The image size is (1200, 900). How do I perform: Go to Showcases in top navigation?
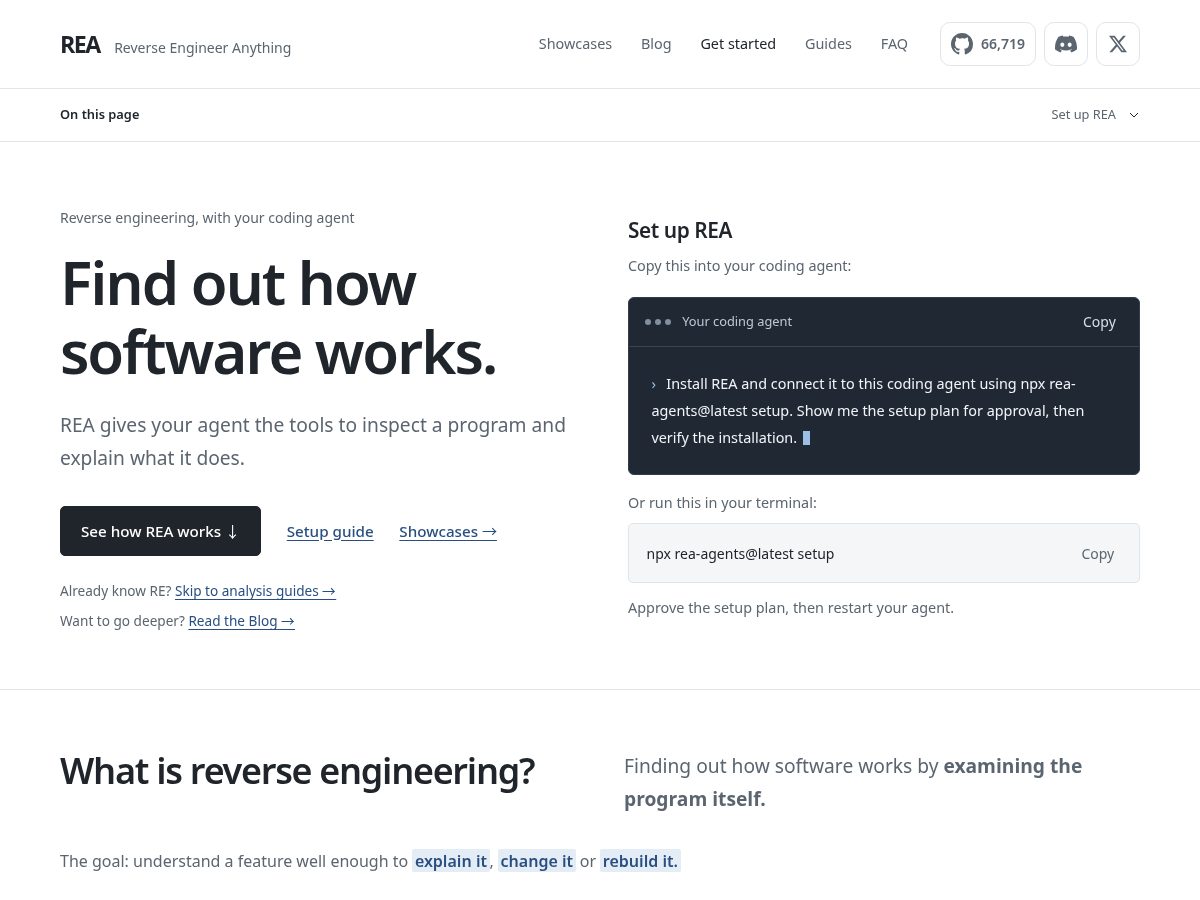point(575,44)
